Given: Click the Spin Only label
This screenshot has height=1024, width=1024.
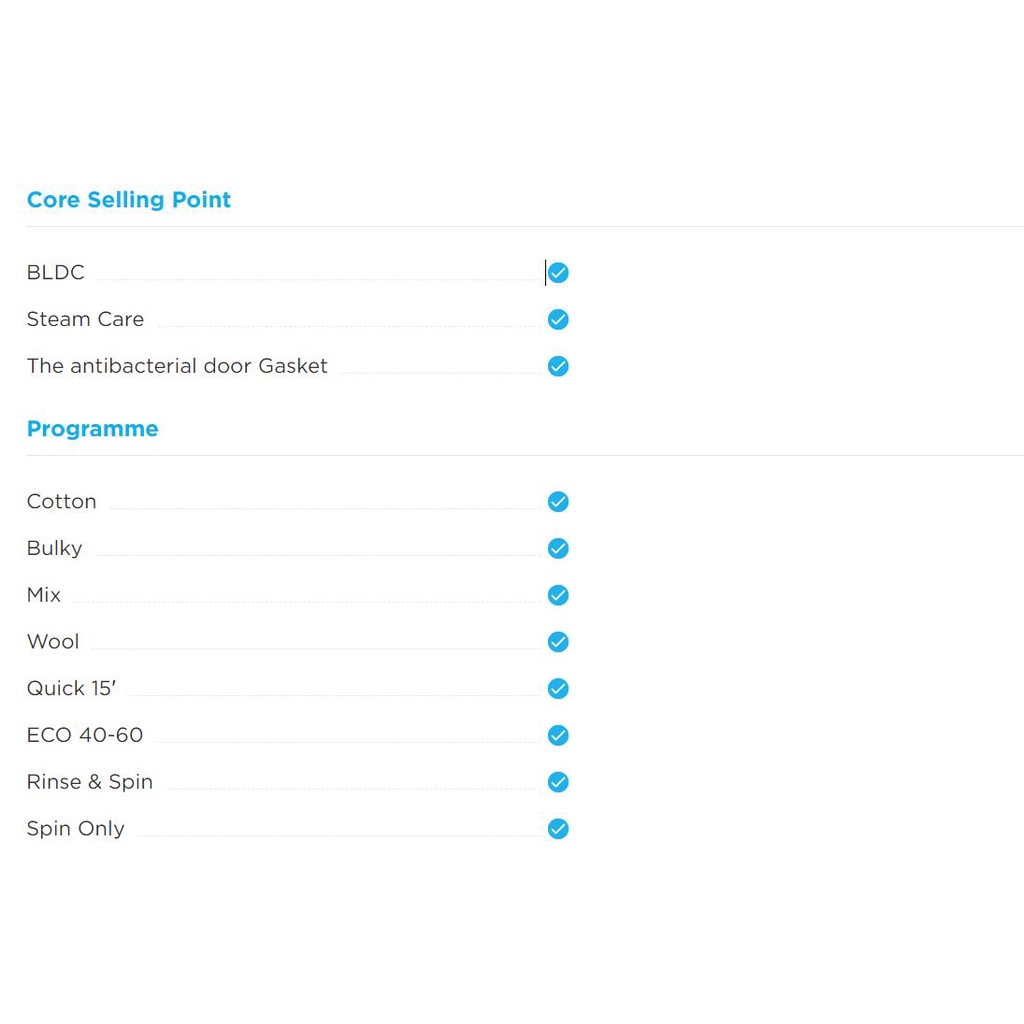Looking at the screenshot, I should pyautogui.click(x=76, y=829).
